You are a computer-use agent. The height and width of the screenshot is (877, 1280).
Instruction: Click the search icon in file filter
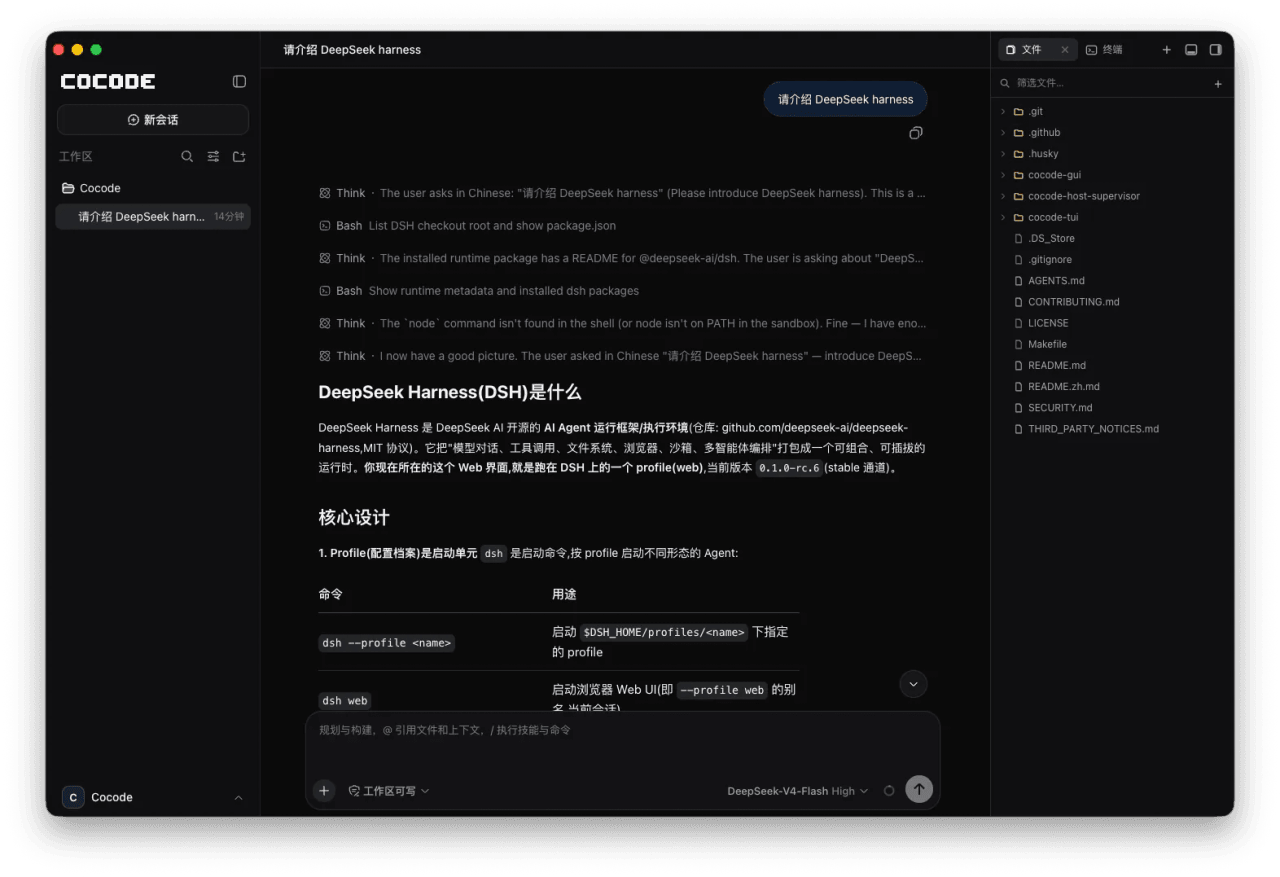(1006, 83)
